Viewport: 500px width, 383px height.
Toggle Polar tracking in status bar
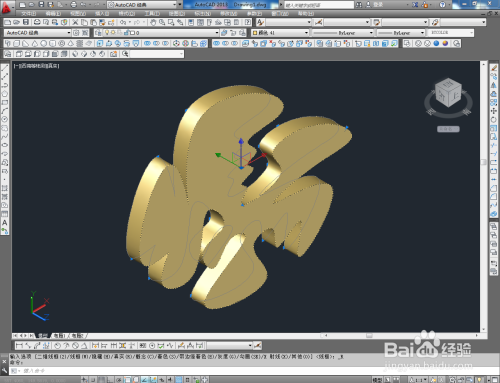[x=119, y=379]
